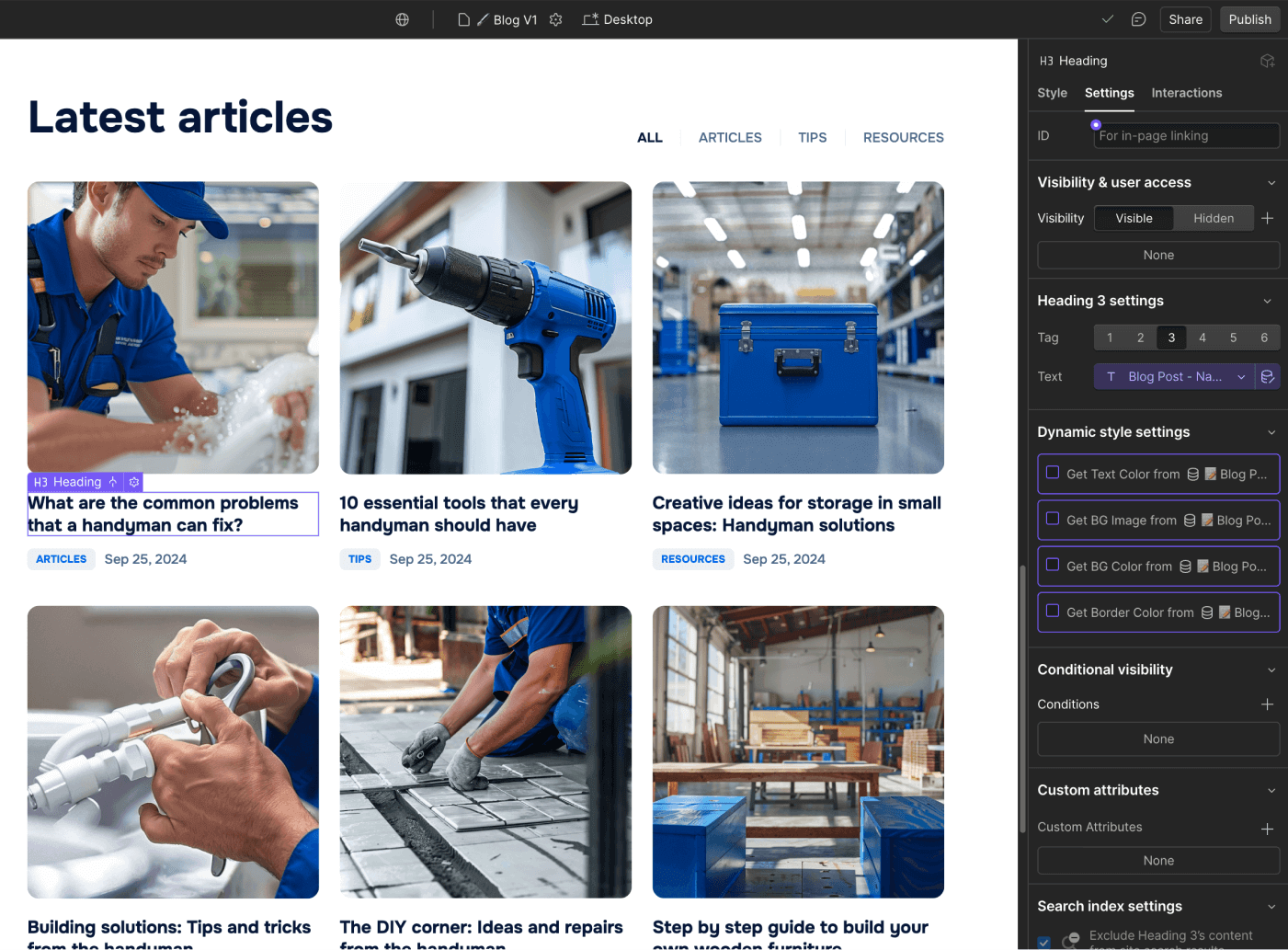
Task: Collapse the Dynamic style settings section
Action: [x=1272, y=431]
